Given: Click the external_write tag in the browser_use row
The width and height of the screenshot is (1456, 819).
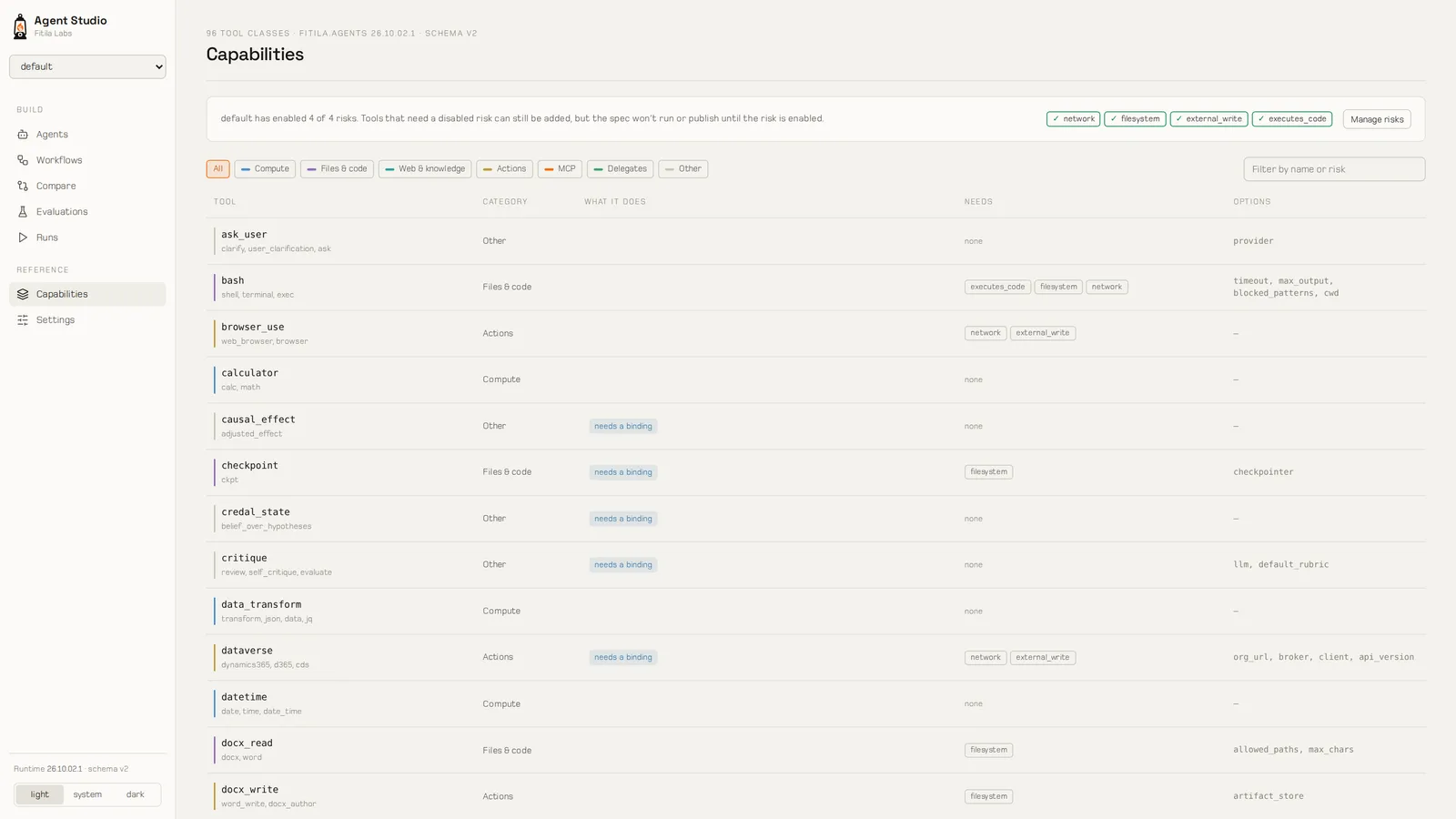Looking at the screenshot, I should tap(1043, 333).
